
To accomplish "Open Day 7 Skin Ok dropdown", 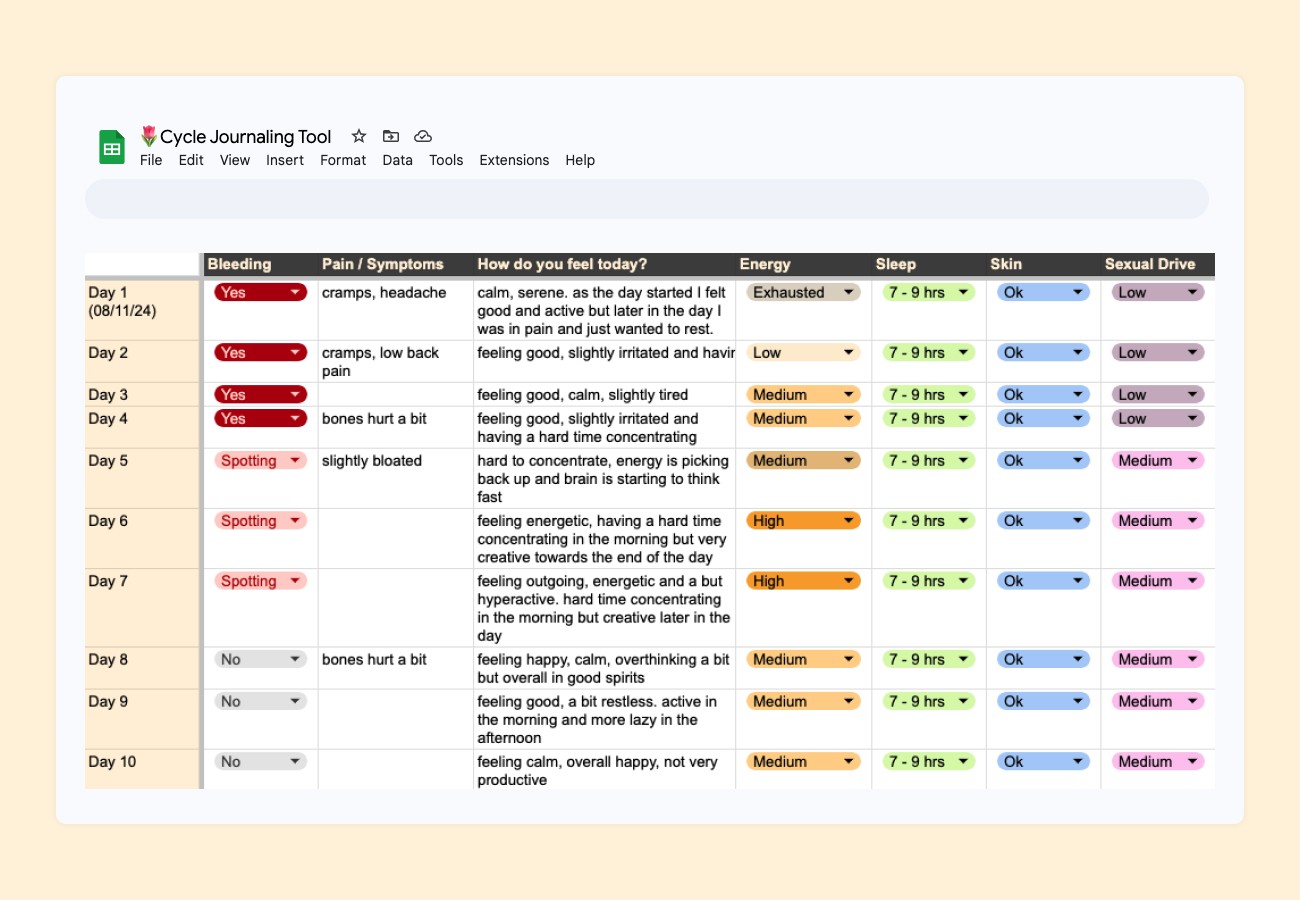I will tap(1044, 580).
